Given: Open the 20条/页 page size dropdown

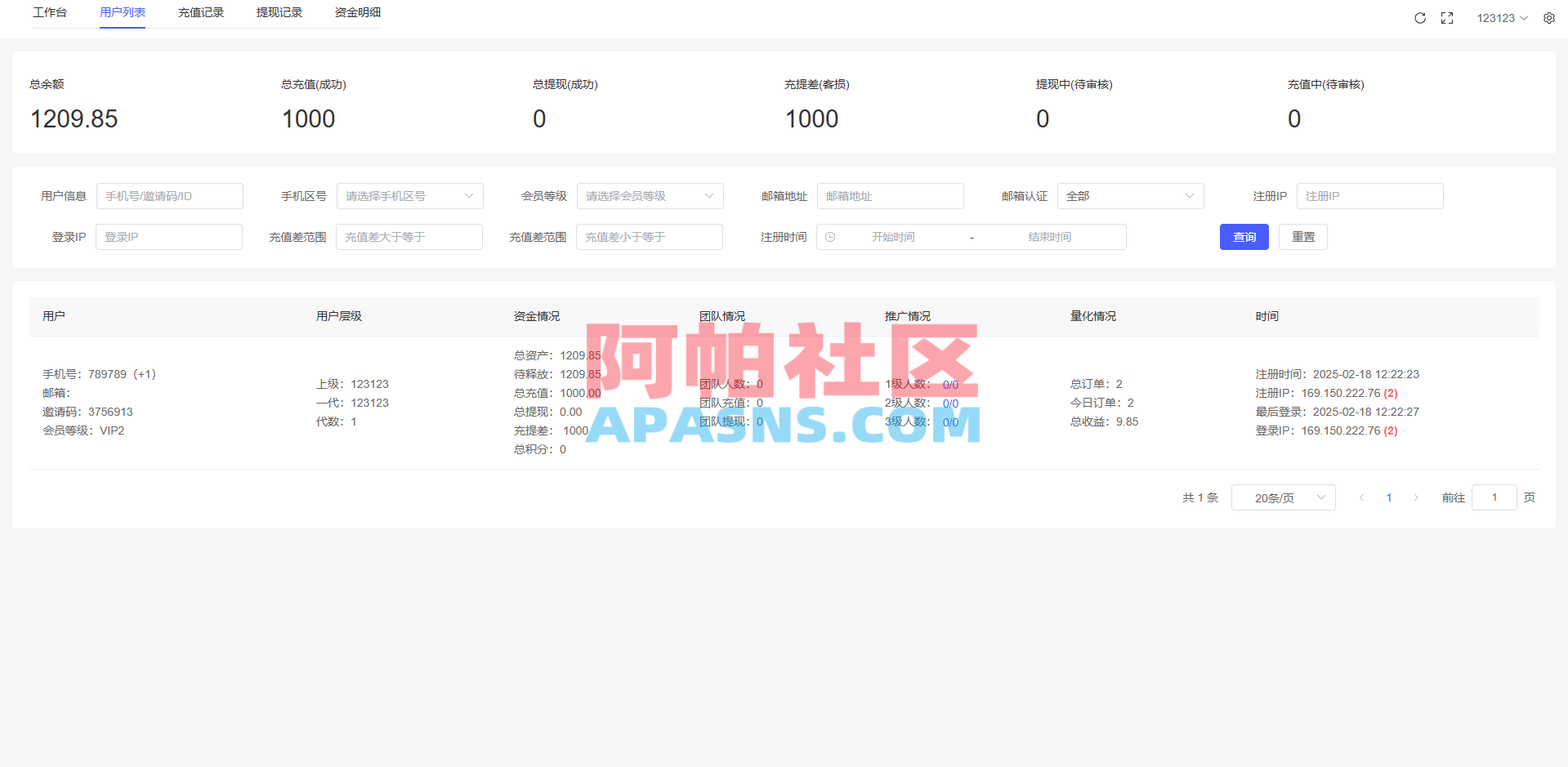Looking at the screenshot, I should coord(1283,497).
